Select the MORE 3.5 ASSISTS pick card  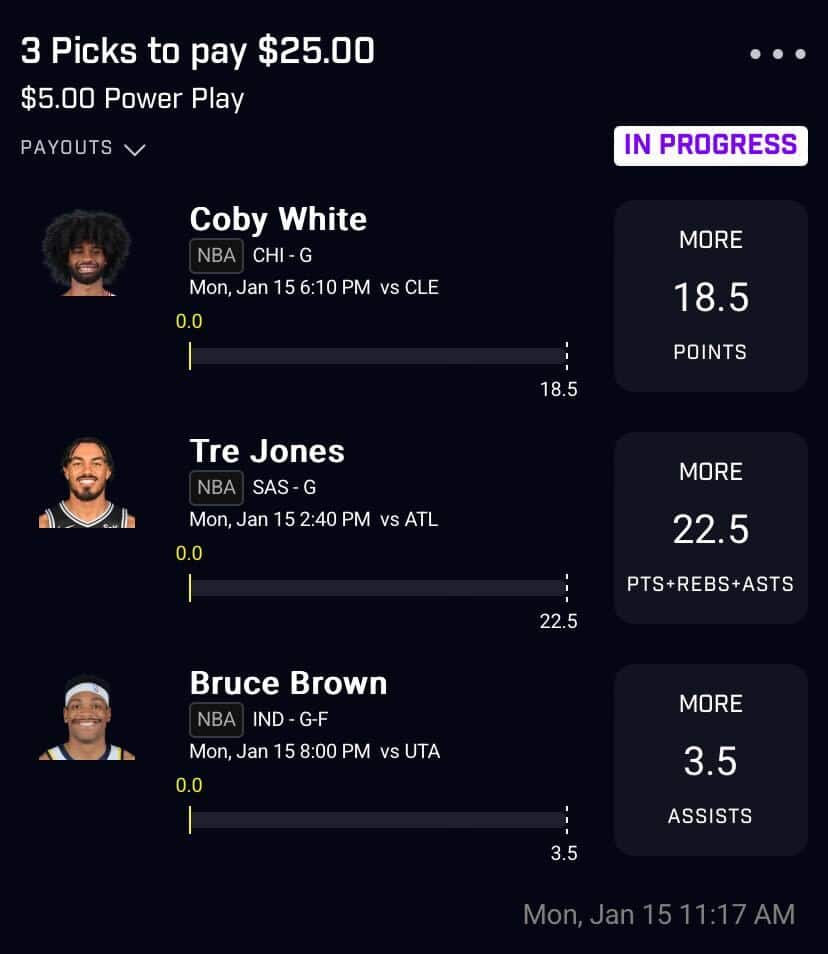[710, 760]
